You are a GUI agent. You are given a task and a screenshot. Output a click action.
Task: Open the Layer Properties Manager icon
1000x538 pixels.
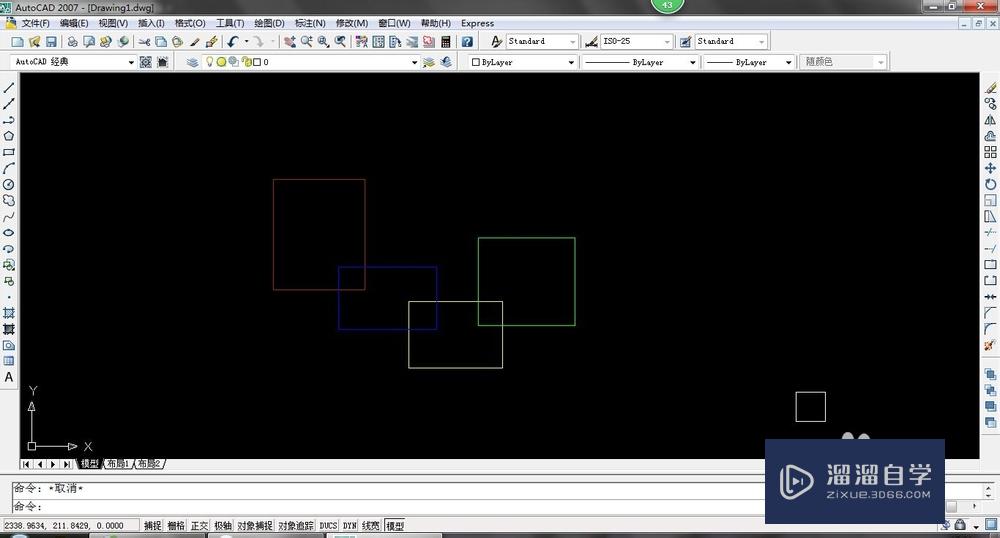pos(192,62)
